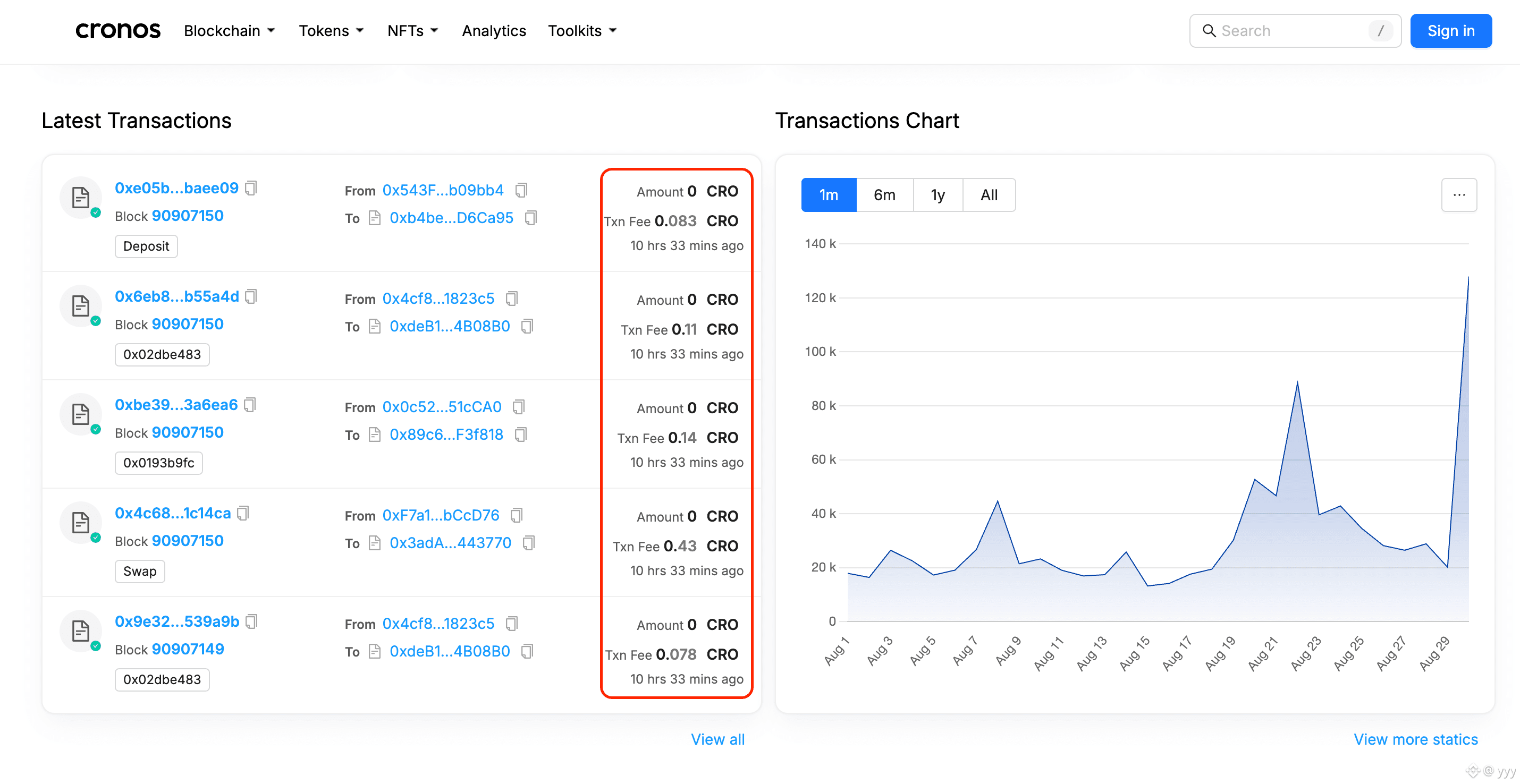Copy transaction hash 0xe05b...baee09
The width and height of the screenshot is (1520, 784).
(x=251, y=188)
